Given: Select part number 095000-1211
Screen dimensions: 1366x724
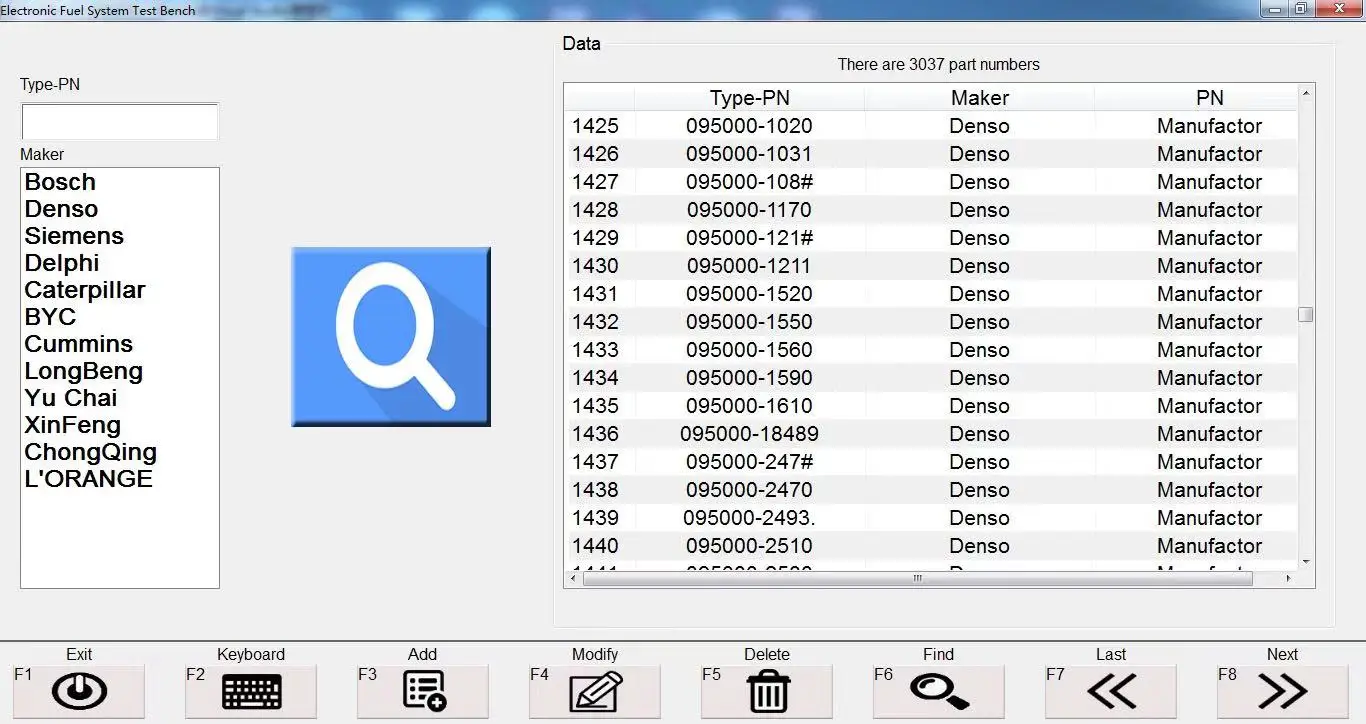Looking at the screenshot, I should [749, 266].
